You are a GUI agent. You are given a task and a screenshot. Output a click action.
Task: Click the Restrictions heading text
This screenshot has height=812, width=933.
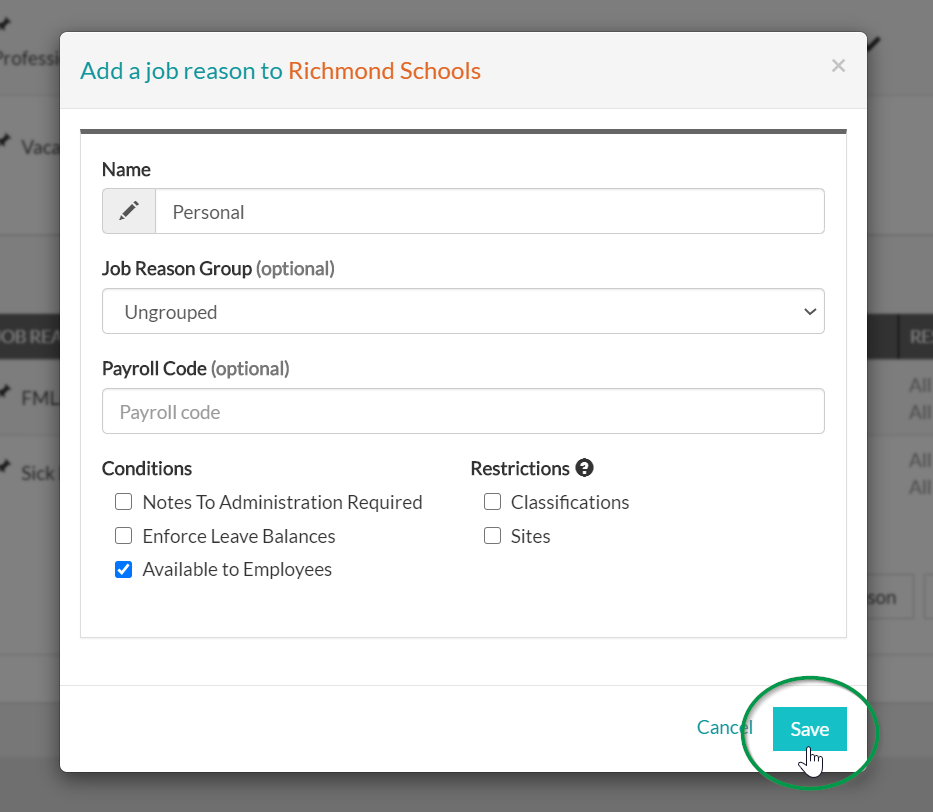(520, 469)
